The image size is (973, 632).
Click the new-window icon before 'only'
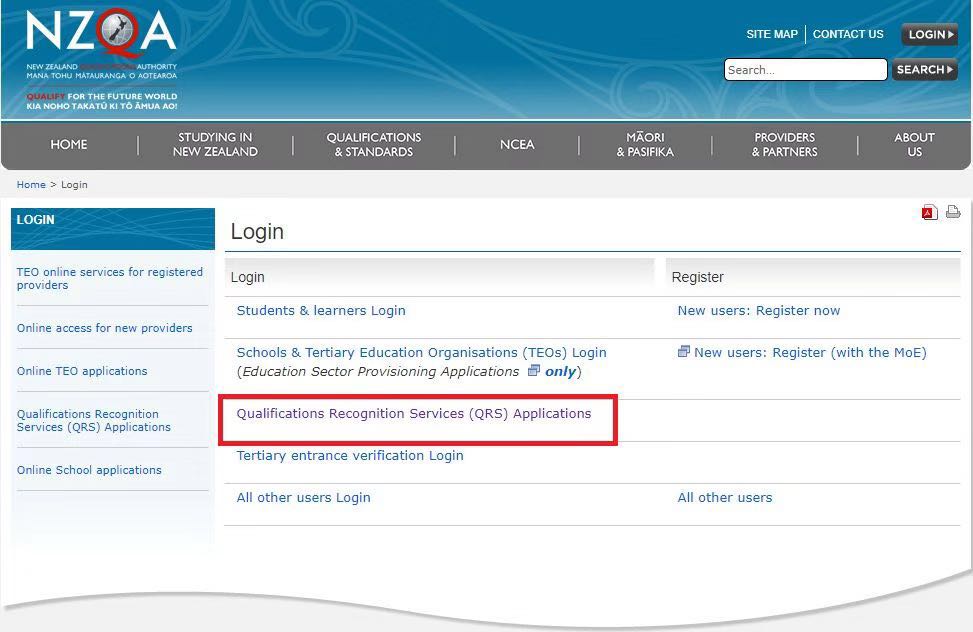pos(533,371)
